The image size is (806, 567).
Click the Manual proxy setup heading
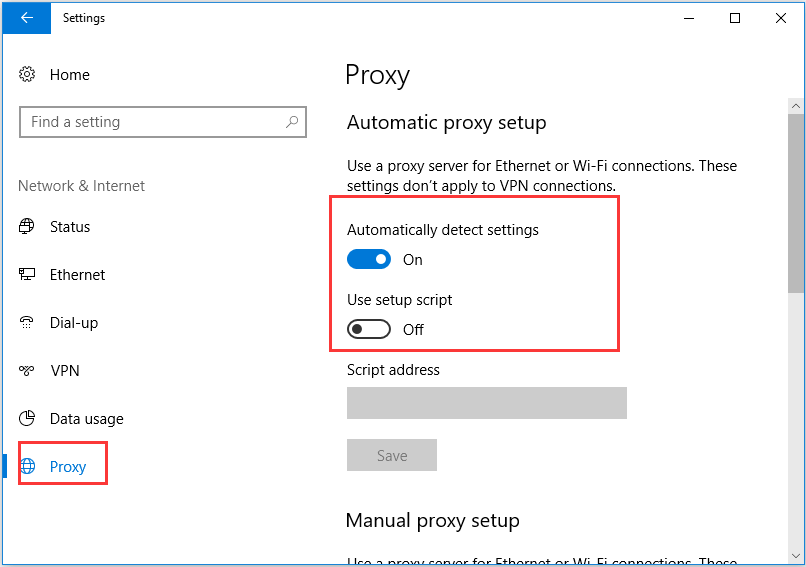(x=432, y=521)
